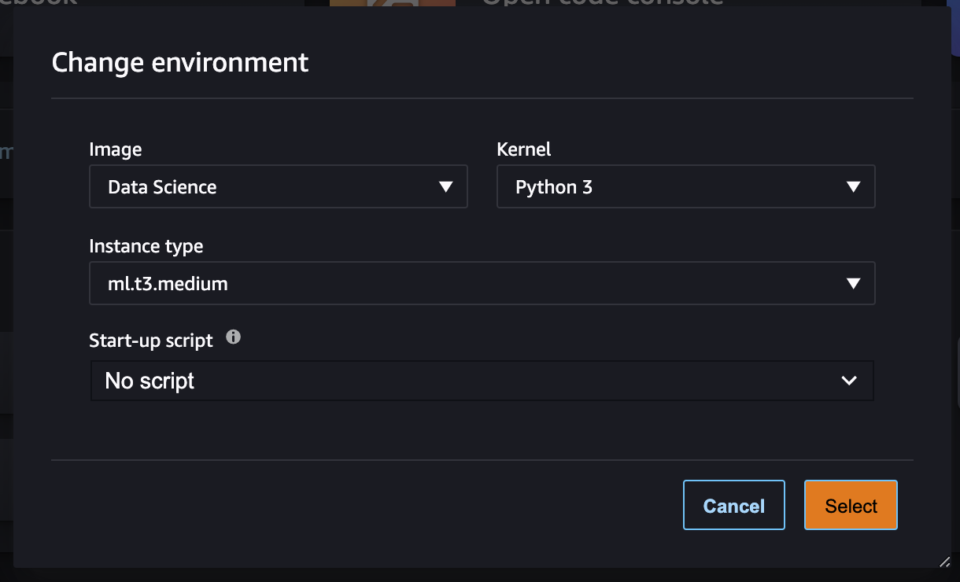This screenshot has width=960, height=582.
Task: Open the ml.t3.medium instance type selector
Action: coord(482,283)
